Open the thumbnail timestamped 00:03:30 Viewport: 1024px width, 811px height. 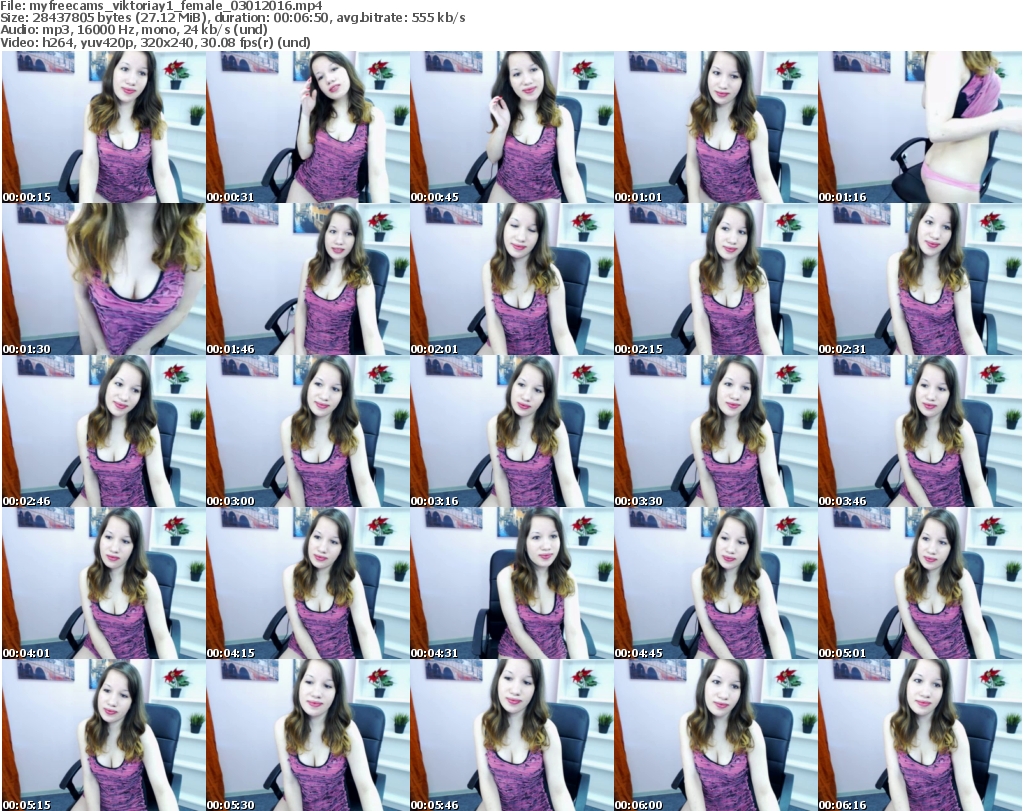(715, 432)
